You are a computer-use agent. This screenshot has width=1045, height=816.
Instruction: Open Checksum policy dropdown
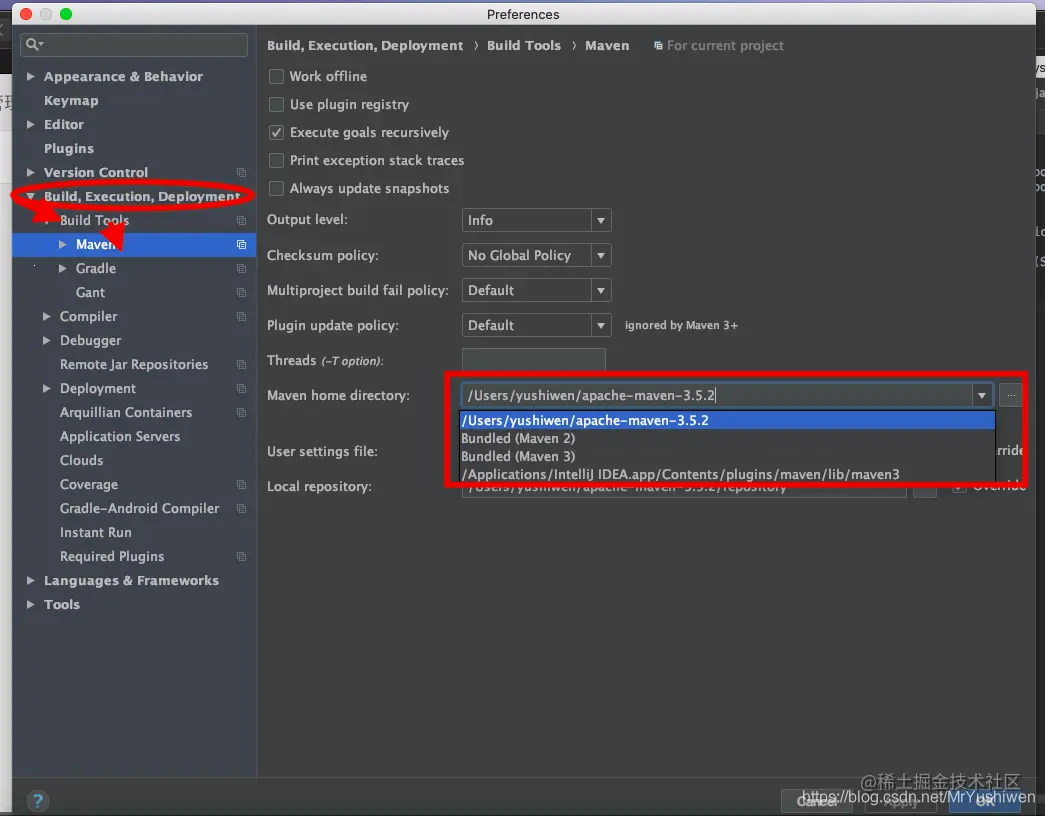coord(536,255)
